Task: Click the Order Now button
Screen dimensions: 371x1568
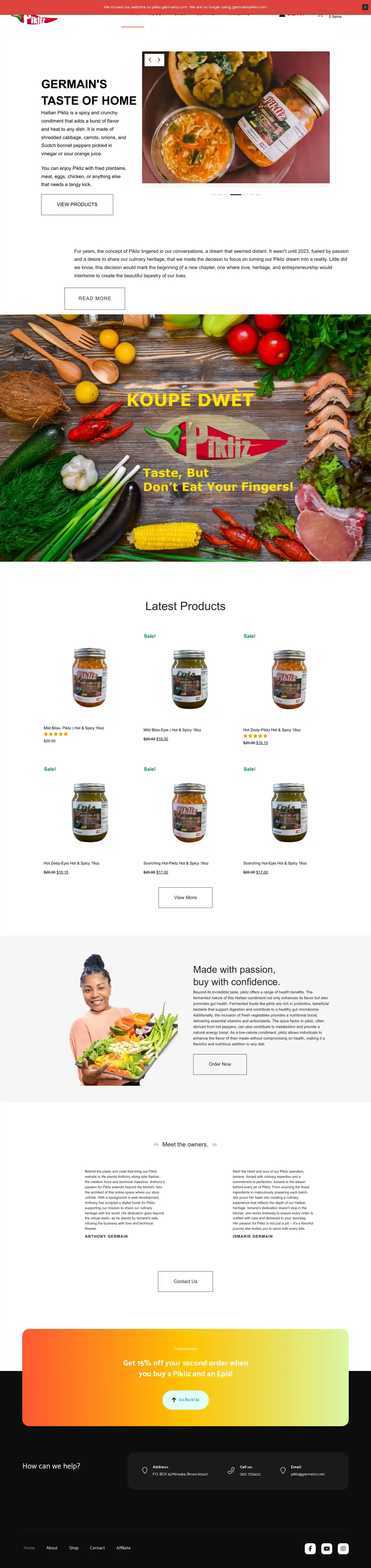Action: [220, 1064]
